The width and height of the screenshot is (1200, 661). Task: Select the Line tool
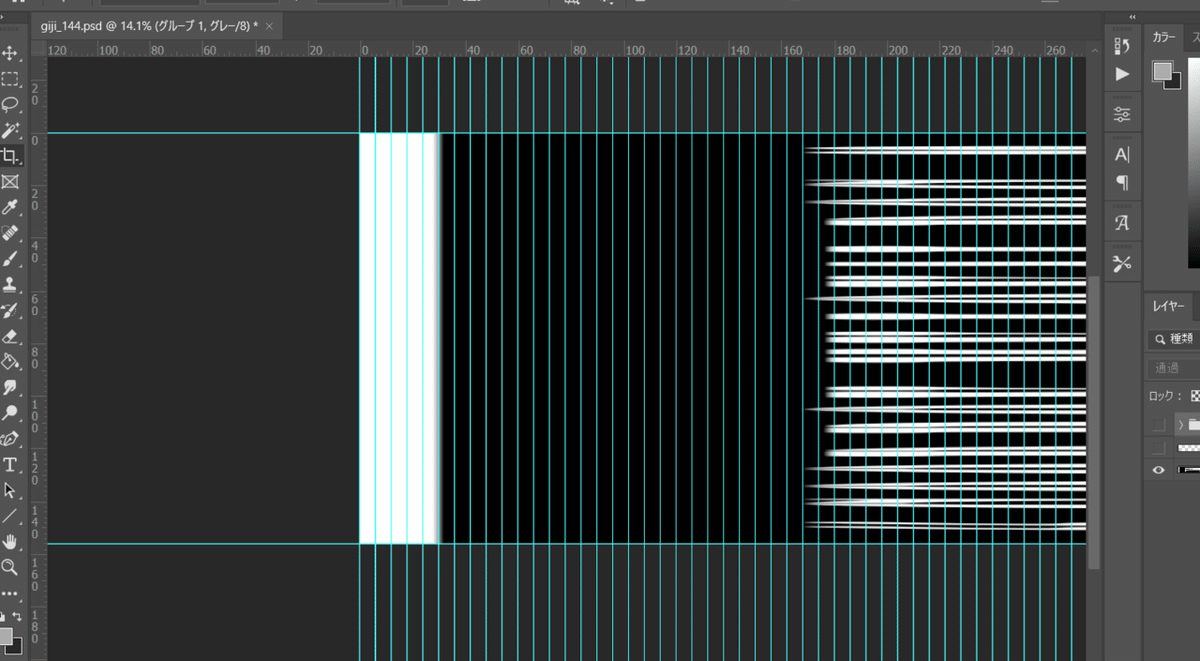pyautogui.click(x=10, y=516)
